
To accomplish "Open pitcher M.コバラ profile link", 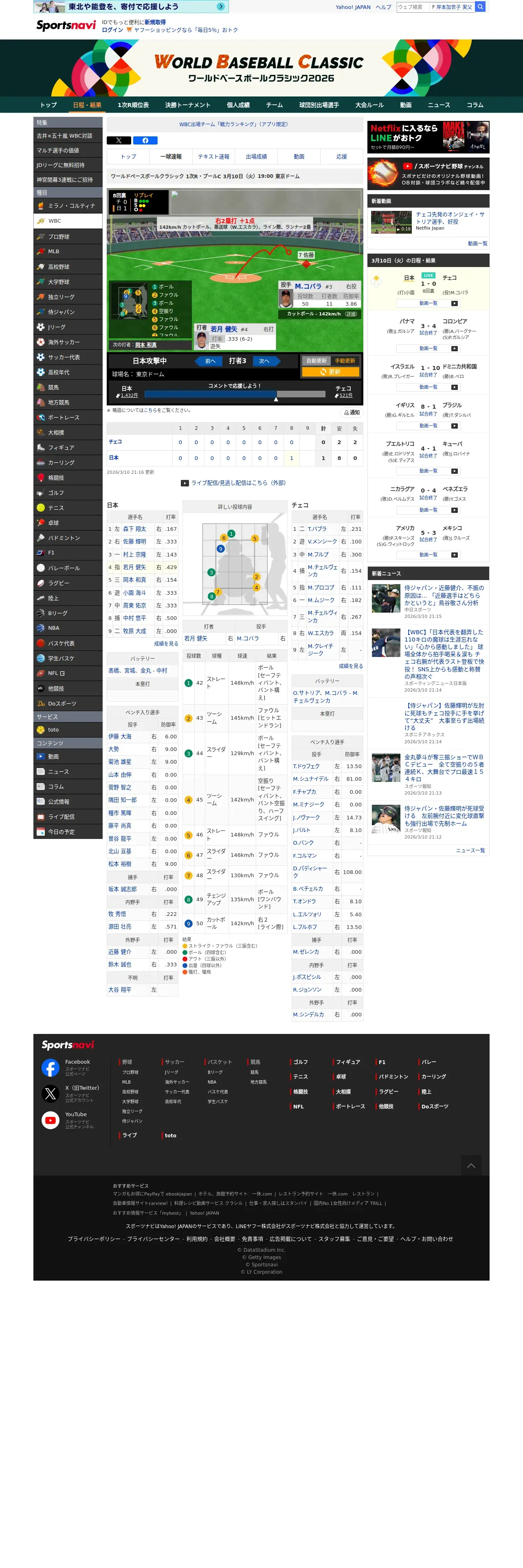I will [308, 286].
